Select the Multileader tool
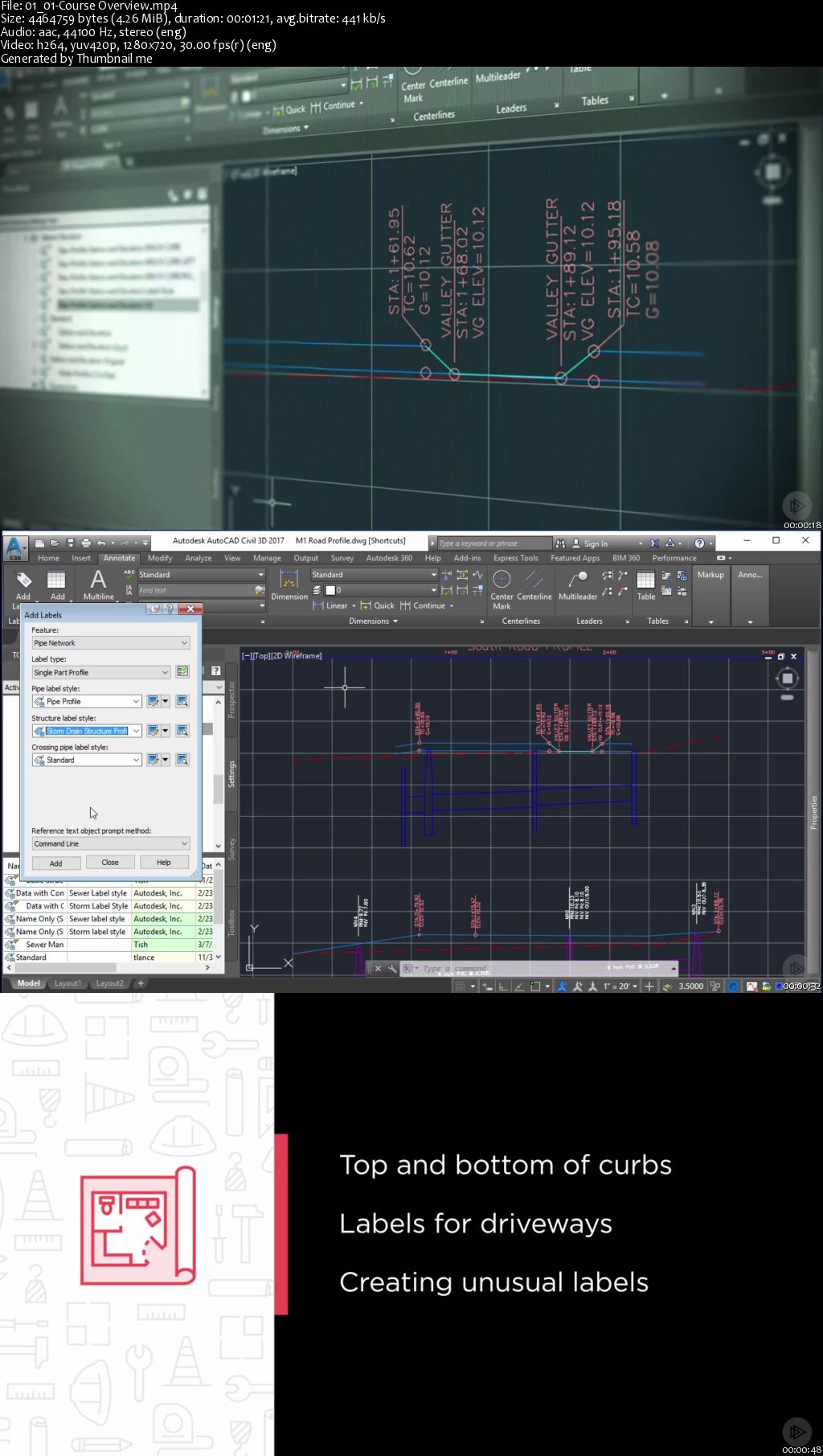This screenshot has width=823, height=1456. 578,584
